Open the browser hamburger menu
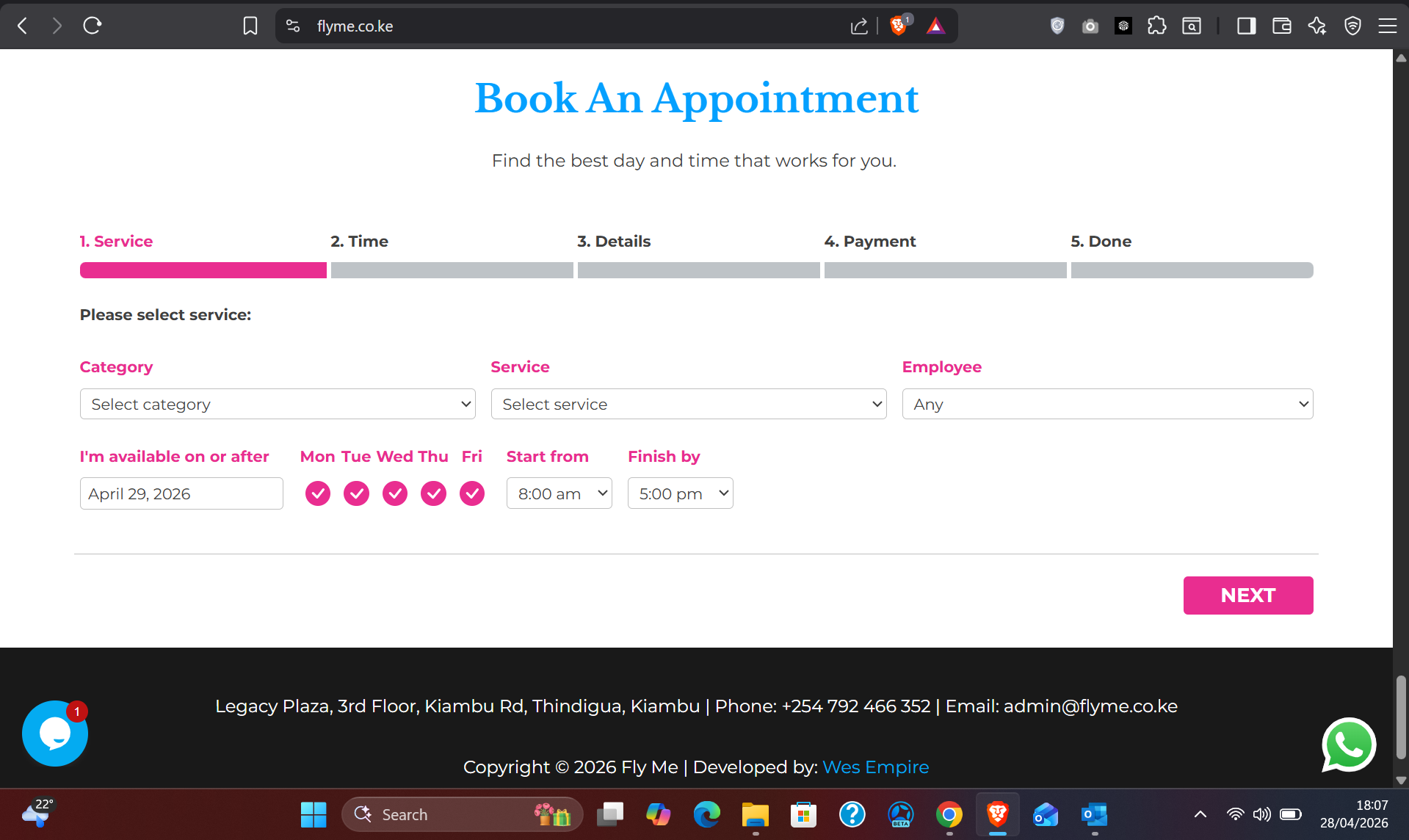This screenshot has width=1409, height=840. click(1388, 26)
